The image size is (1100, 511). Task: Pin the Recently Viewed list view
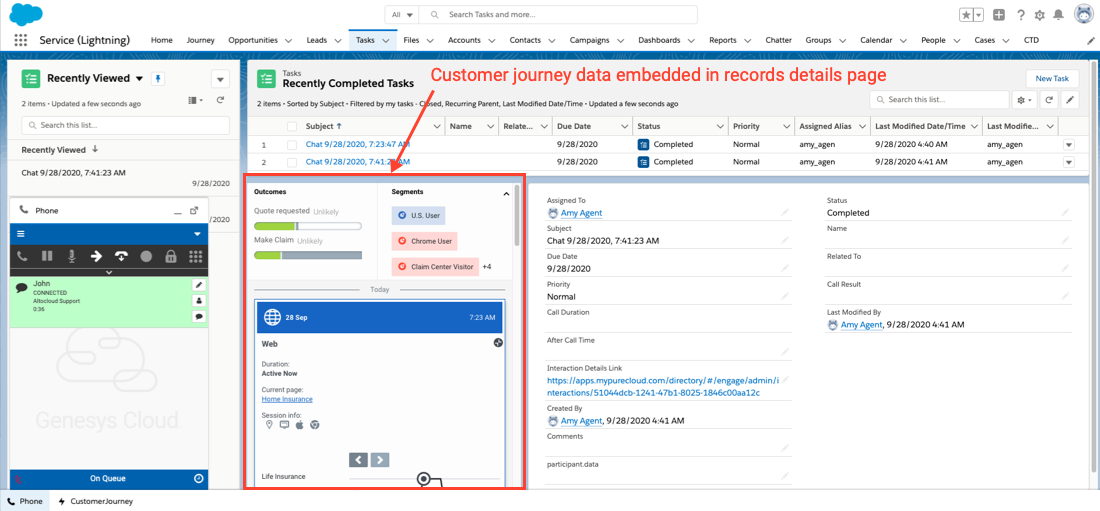(159, 79)
